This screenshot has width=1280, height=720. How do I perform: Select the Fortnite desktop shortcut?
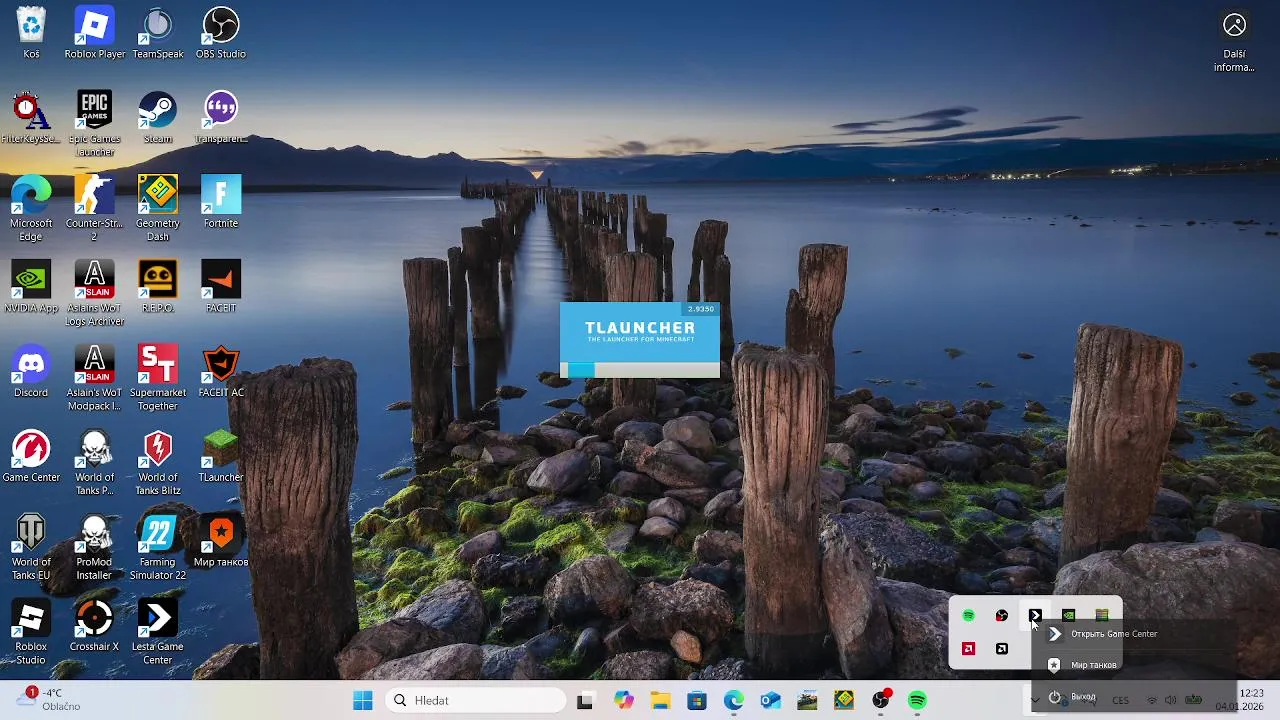coord(221,202)
